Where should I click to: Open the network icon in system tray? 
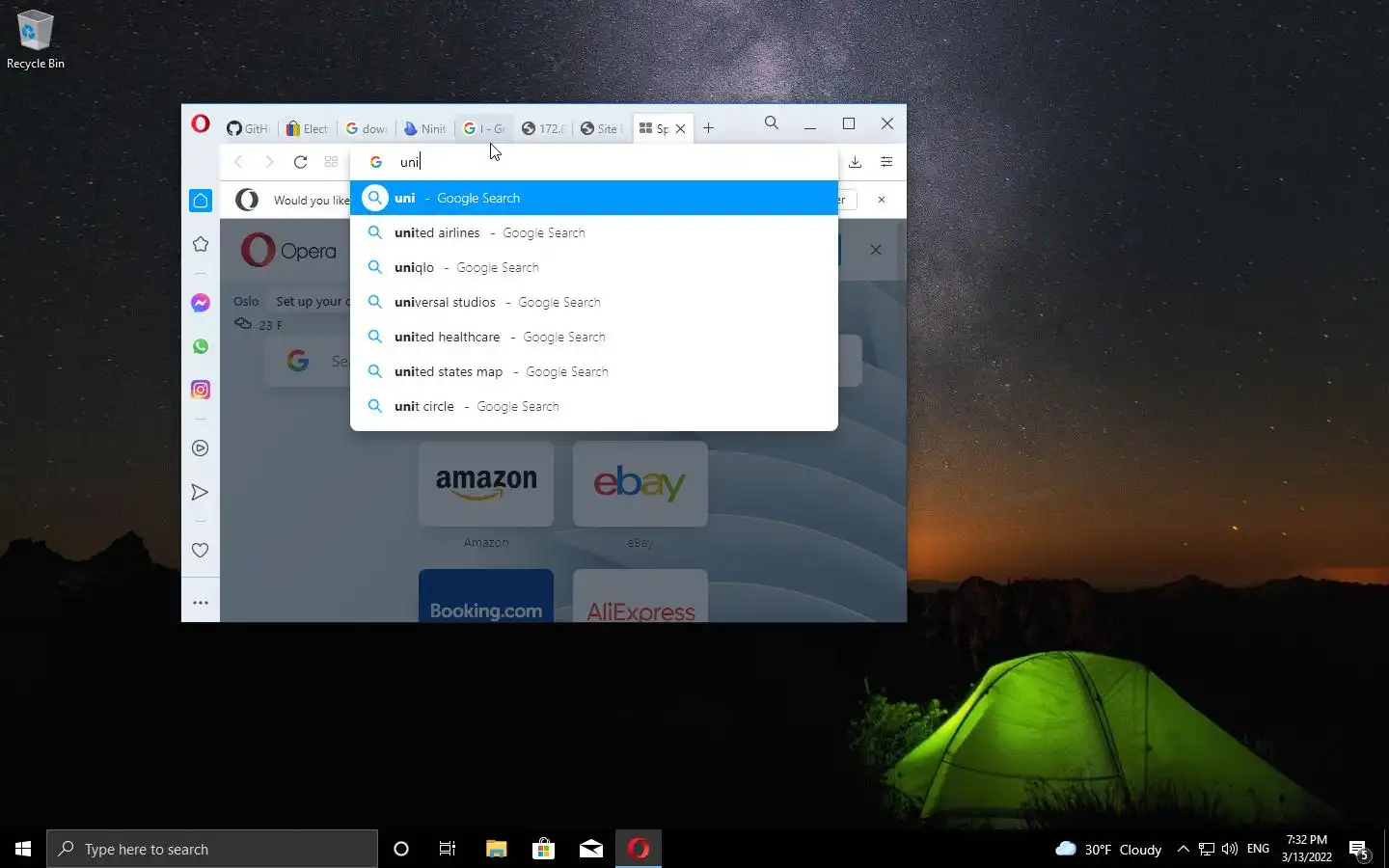[1207, 849]
